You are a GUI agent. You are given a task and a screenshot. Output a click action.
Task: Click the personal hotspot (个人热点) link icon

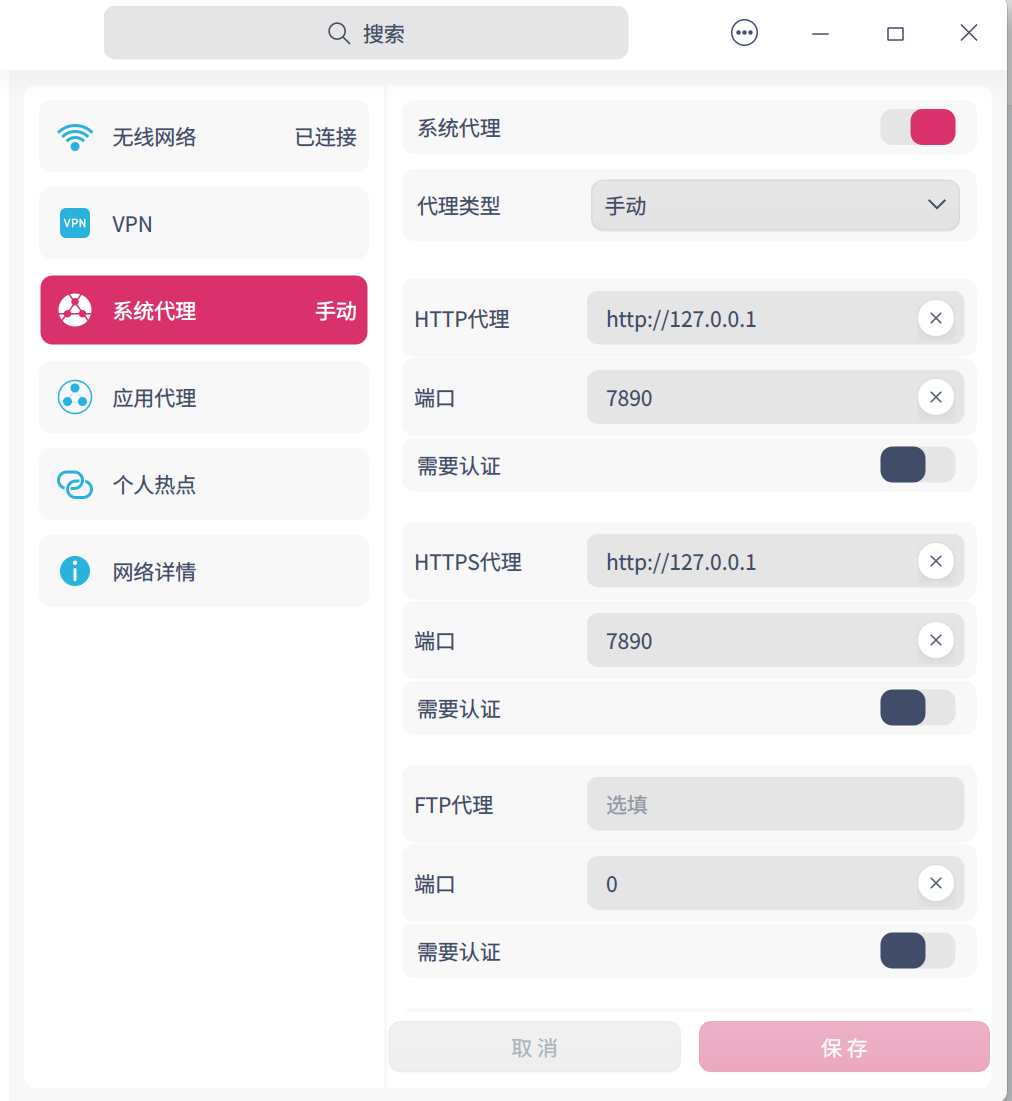75,485
